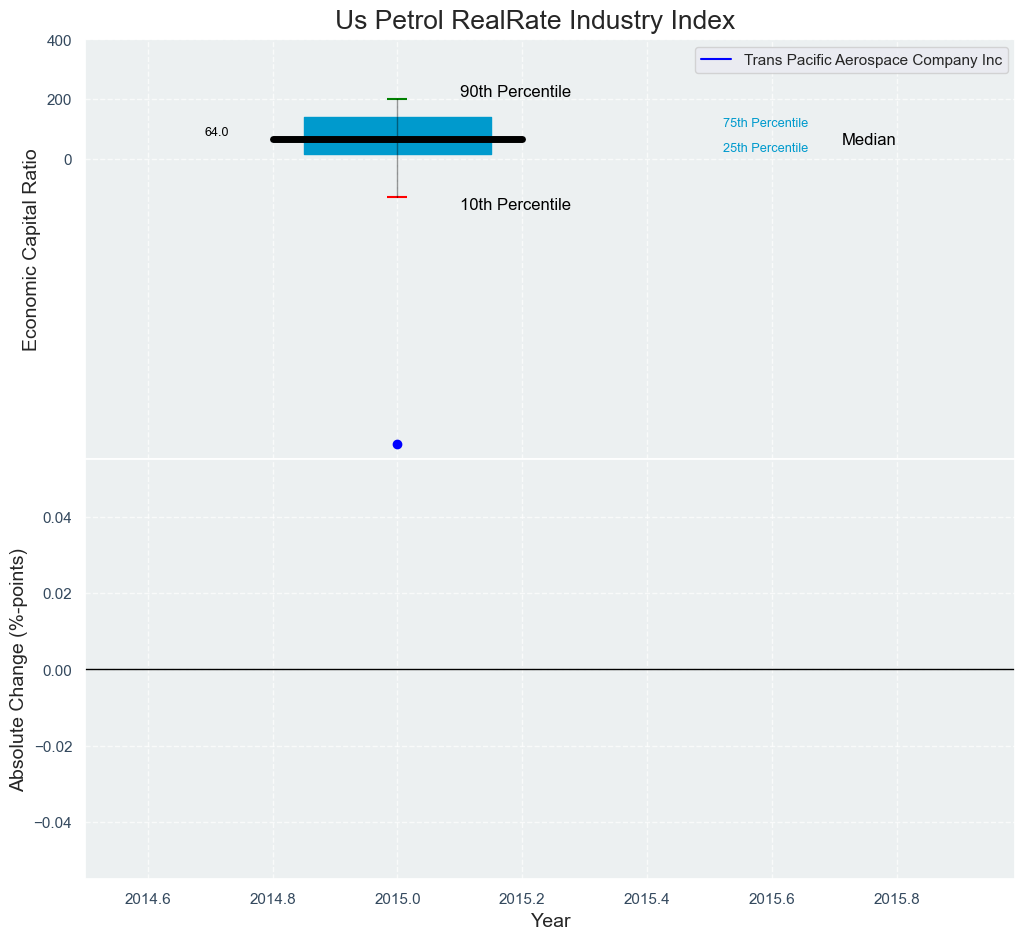Click the 64.0 median value label
The height and width of the screenshot is (940, 1025).
[x=216, y=132]
